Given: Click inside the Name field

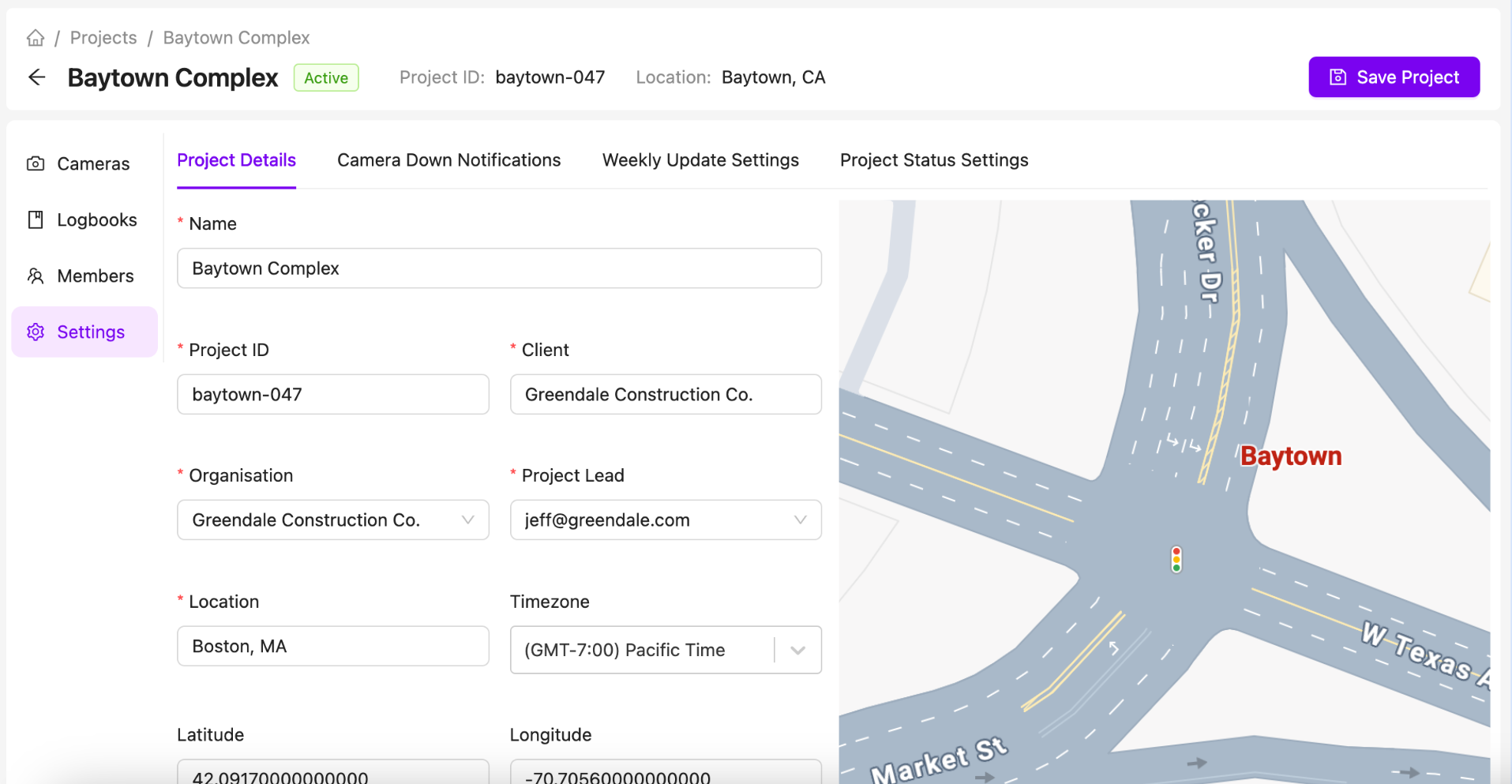Looking at the screenshot, I should click(499, 268).
